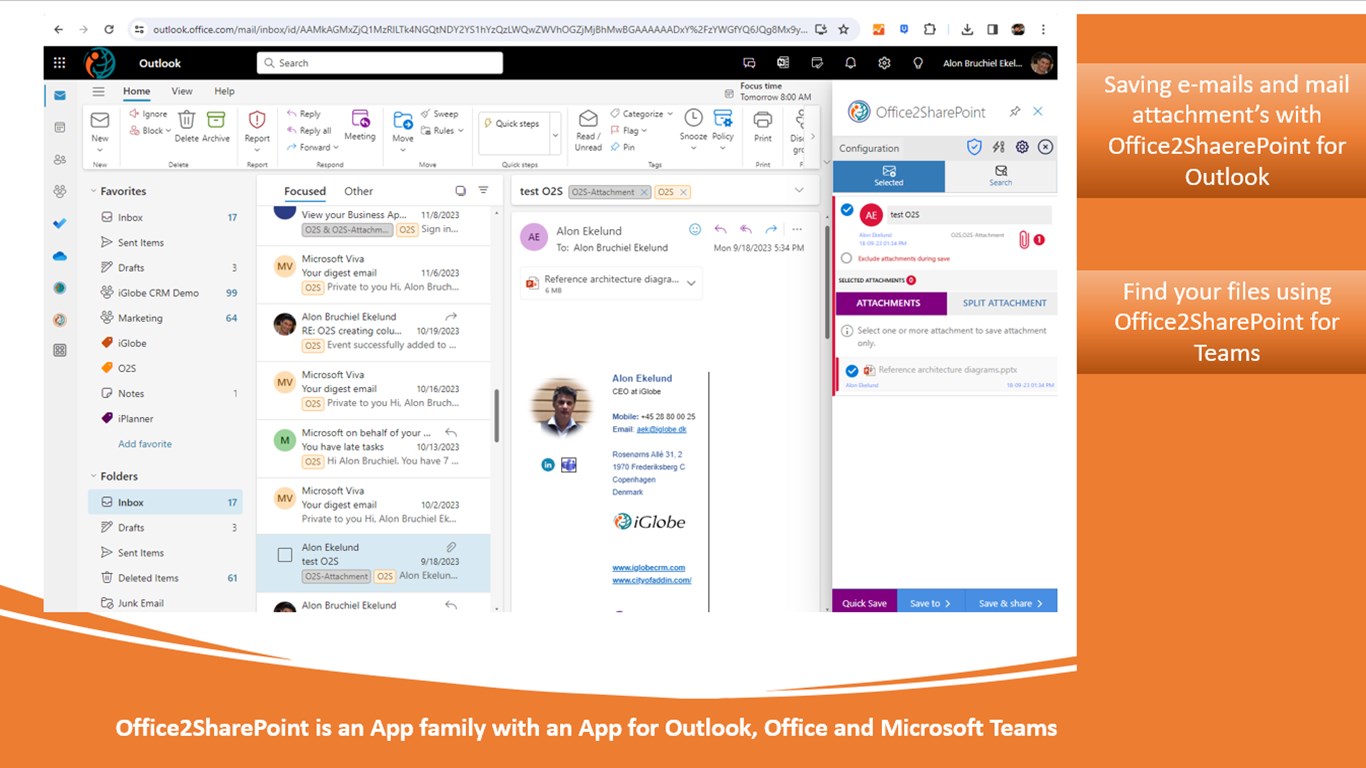Collapse the Folders section
The width and height of the screenshot is (1366, 768).
94,476
